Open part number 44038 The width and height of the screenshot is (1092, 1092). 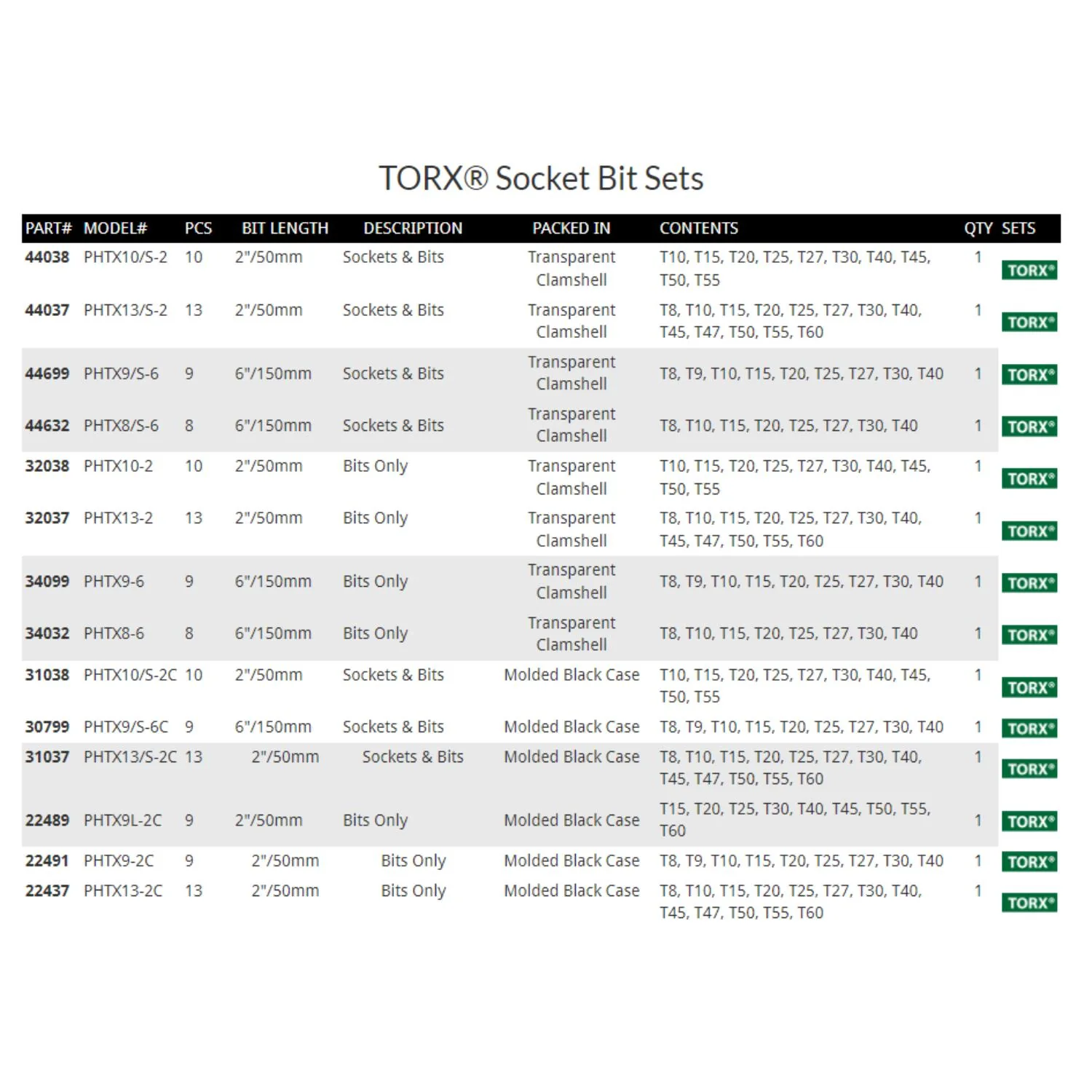[47, 257]
